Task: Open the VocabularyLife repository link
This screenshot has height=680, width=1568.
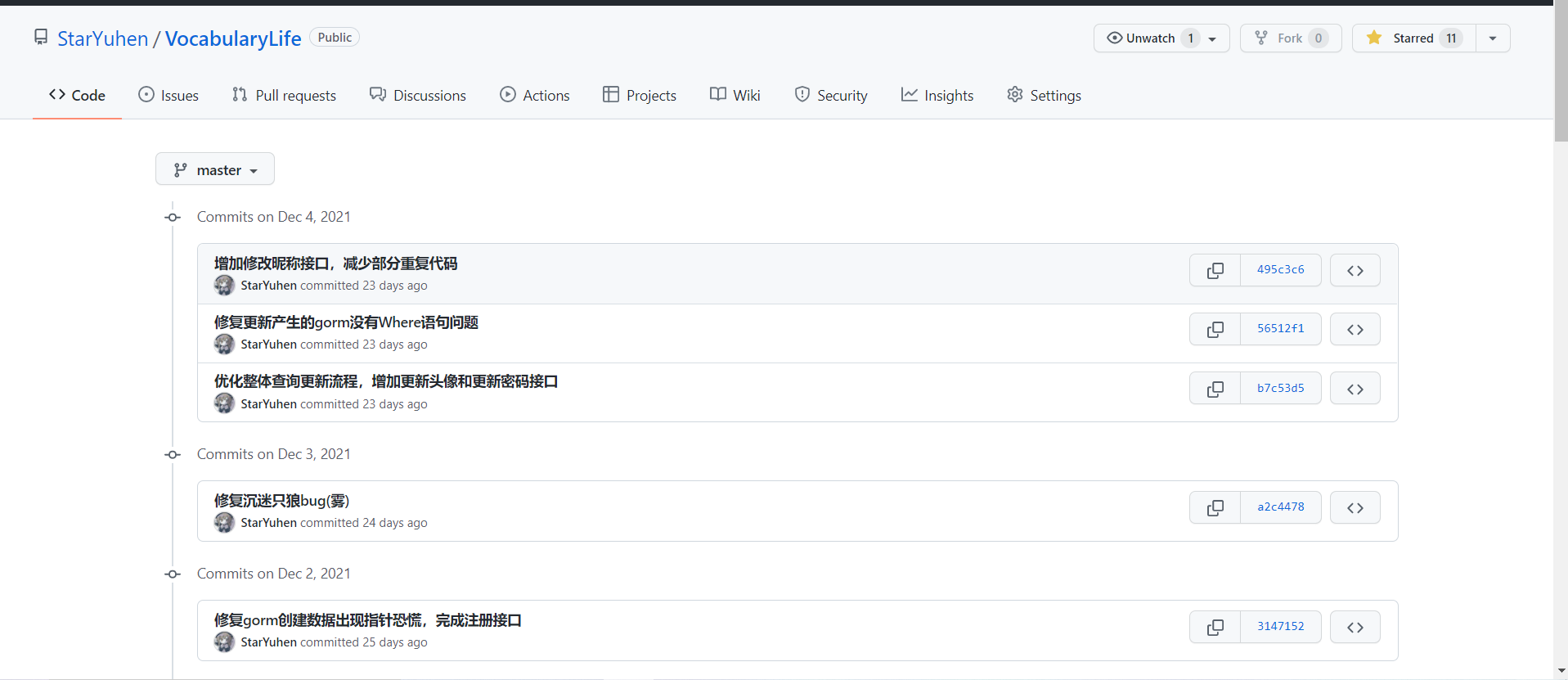Action: click(x=233, y=38)
